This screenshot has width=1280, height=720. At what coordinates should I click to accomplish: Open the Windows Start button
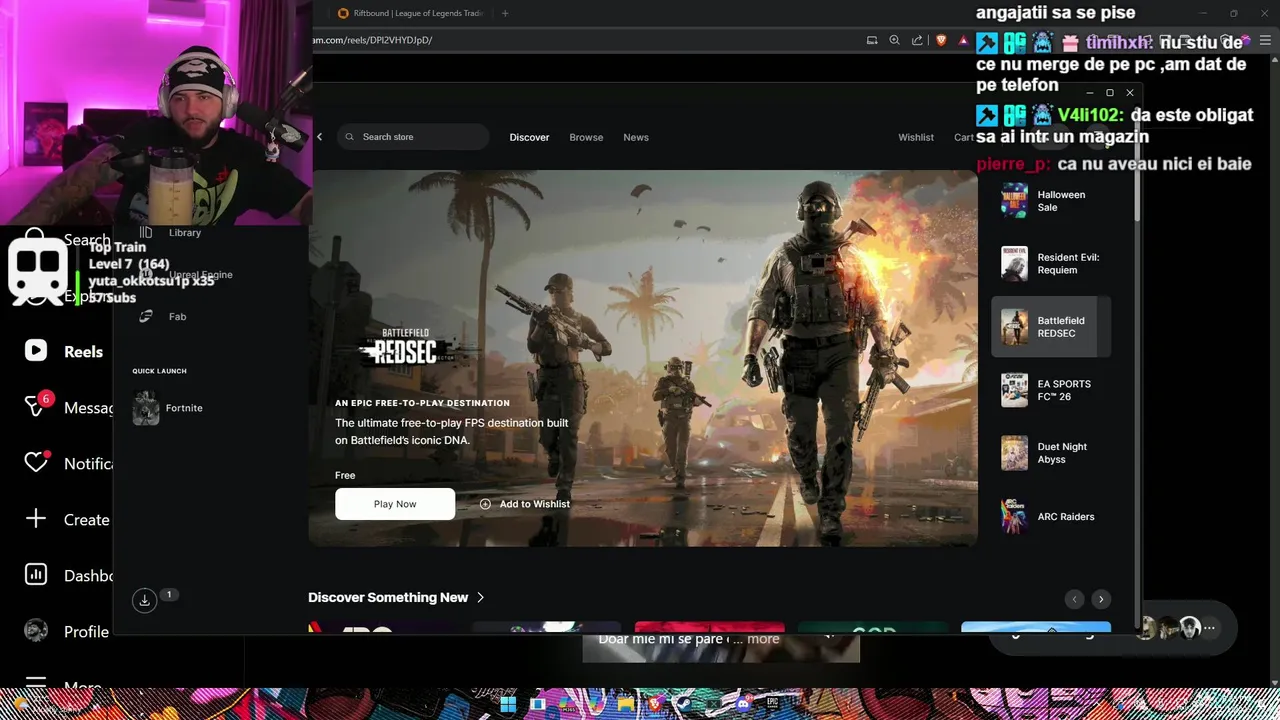[508, 704]
